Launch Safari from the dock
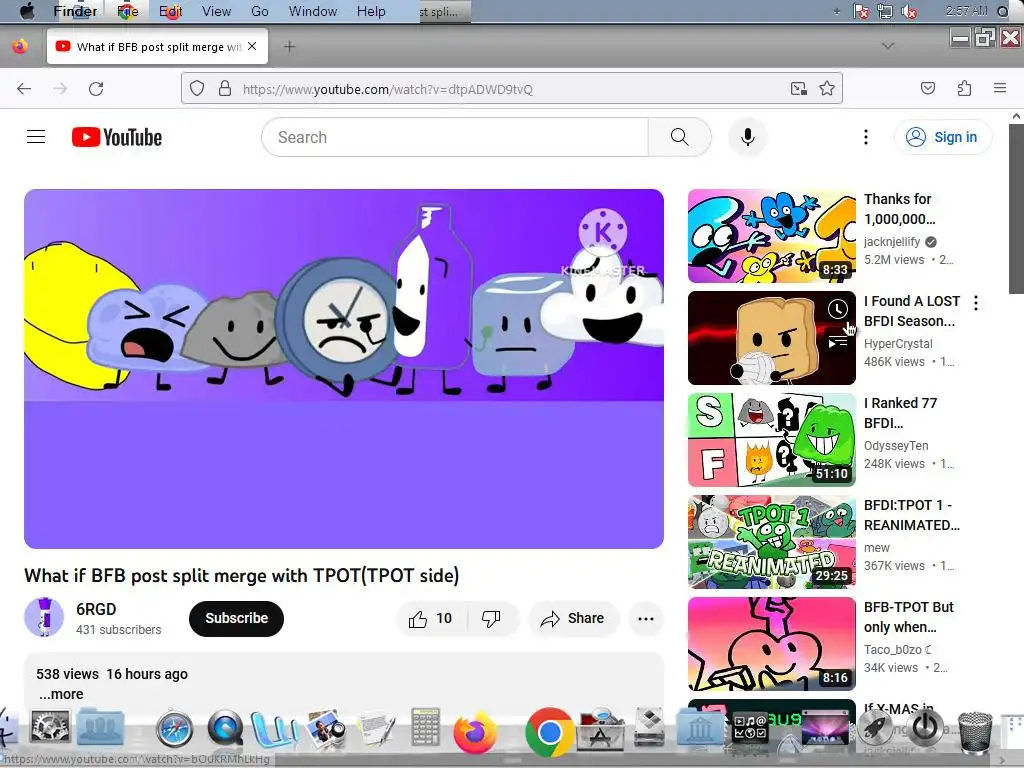The image size is (1024, 768). tap(174, 729)
